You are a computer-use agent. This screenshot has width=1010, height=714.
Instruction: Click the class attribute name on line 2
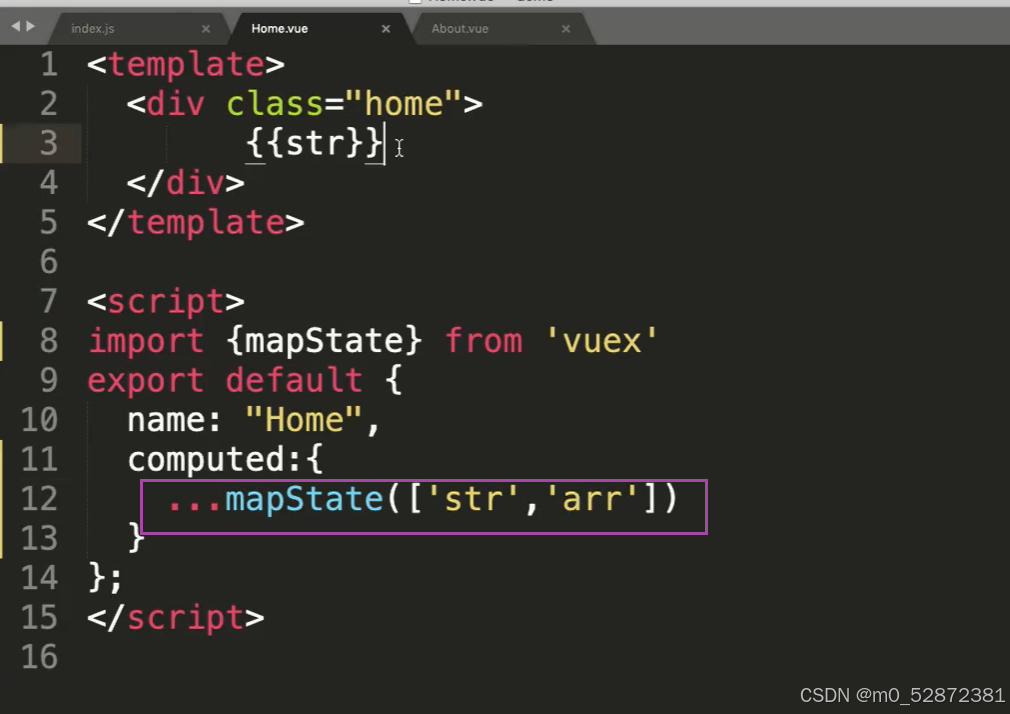275,104
